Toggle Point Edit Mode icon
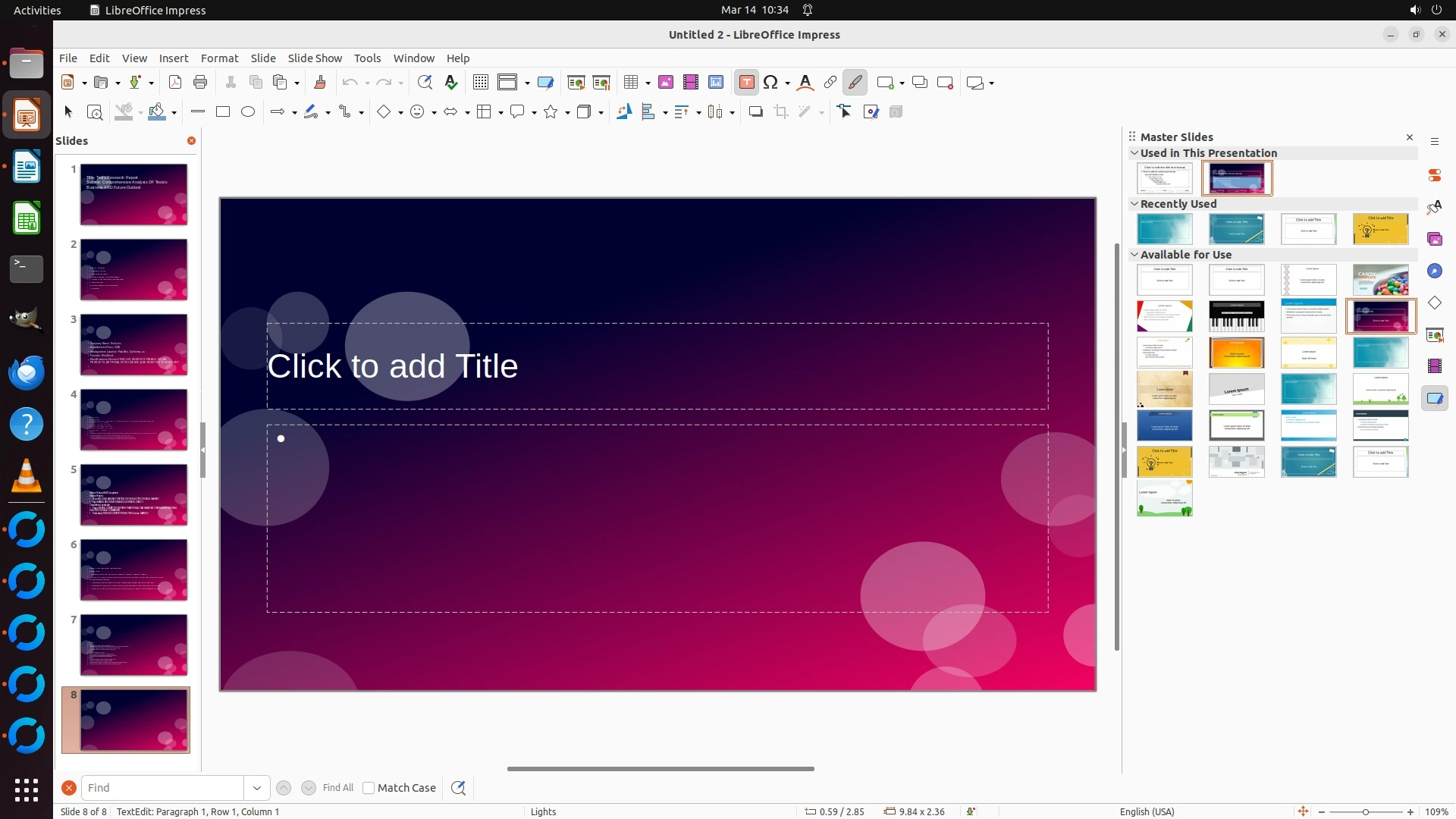Image resolution: width=1456 pixels, height=819 pixels. coord(845,112)
